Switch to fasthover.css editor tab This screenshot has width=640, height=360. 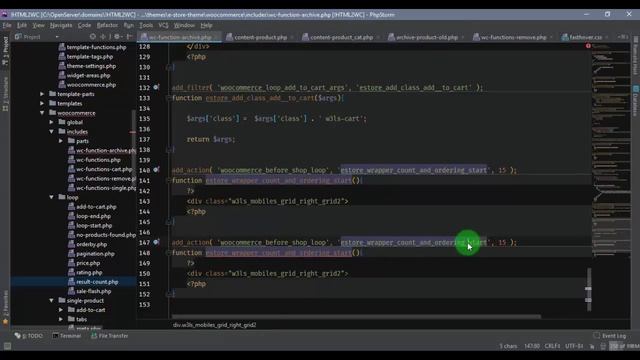pos(585,37)
